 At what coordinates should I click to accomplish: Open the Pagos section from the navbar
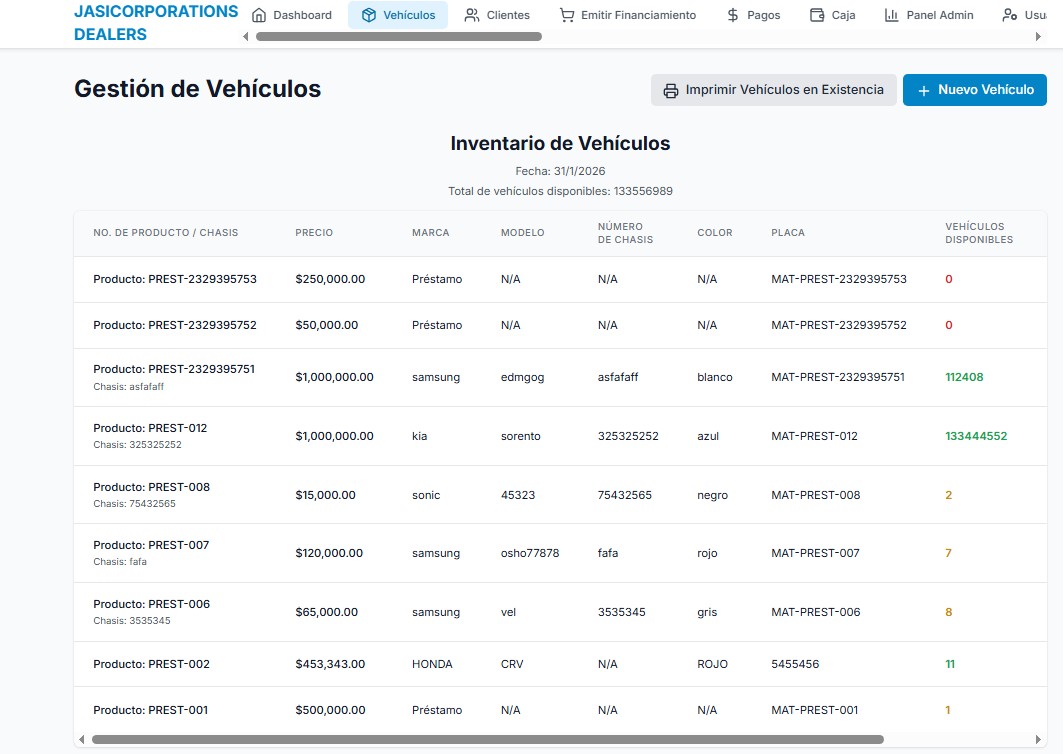(x=752, y=15)
